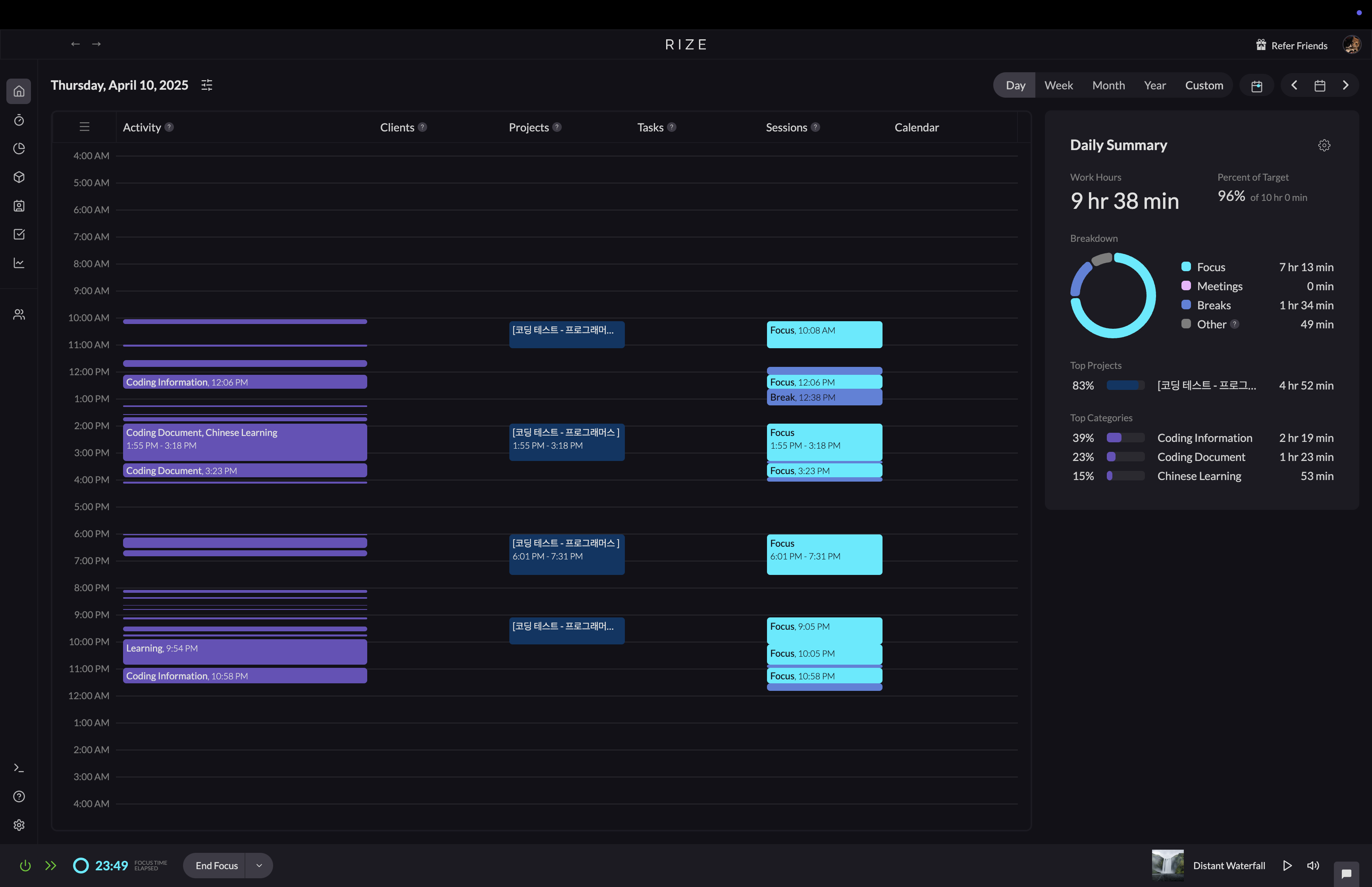Toggle the timeline hamburger menu icon
This screenshot has height=887, width=1372.
pyautogui.click(x=85, y=127)
